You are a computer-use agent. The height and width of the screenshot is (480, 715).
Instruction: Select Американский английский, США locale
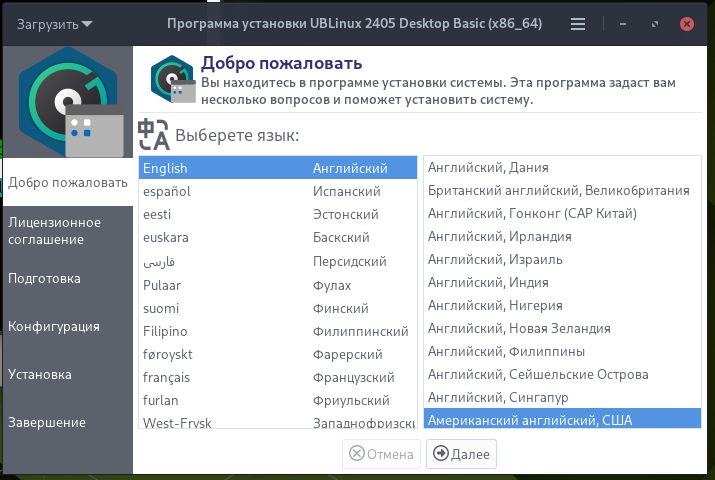tap(562, 418)
